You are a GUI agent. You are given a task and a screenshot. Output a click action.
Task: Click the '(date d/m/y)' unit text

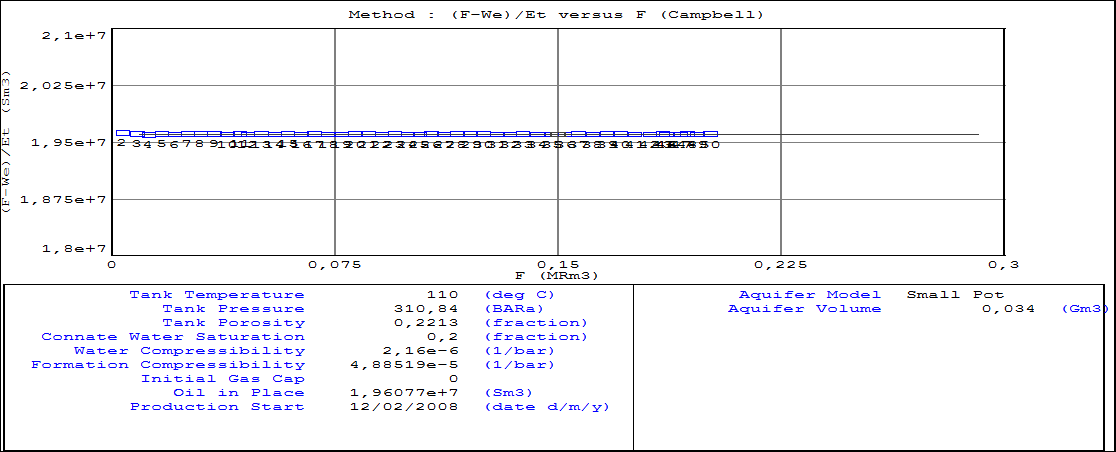(547, 406)
